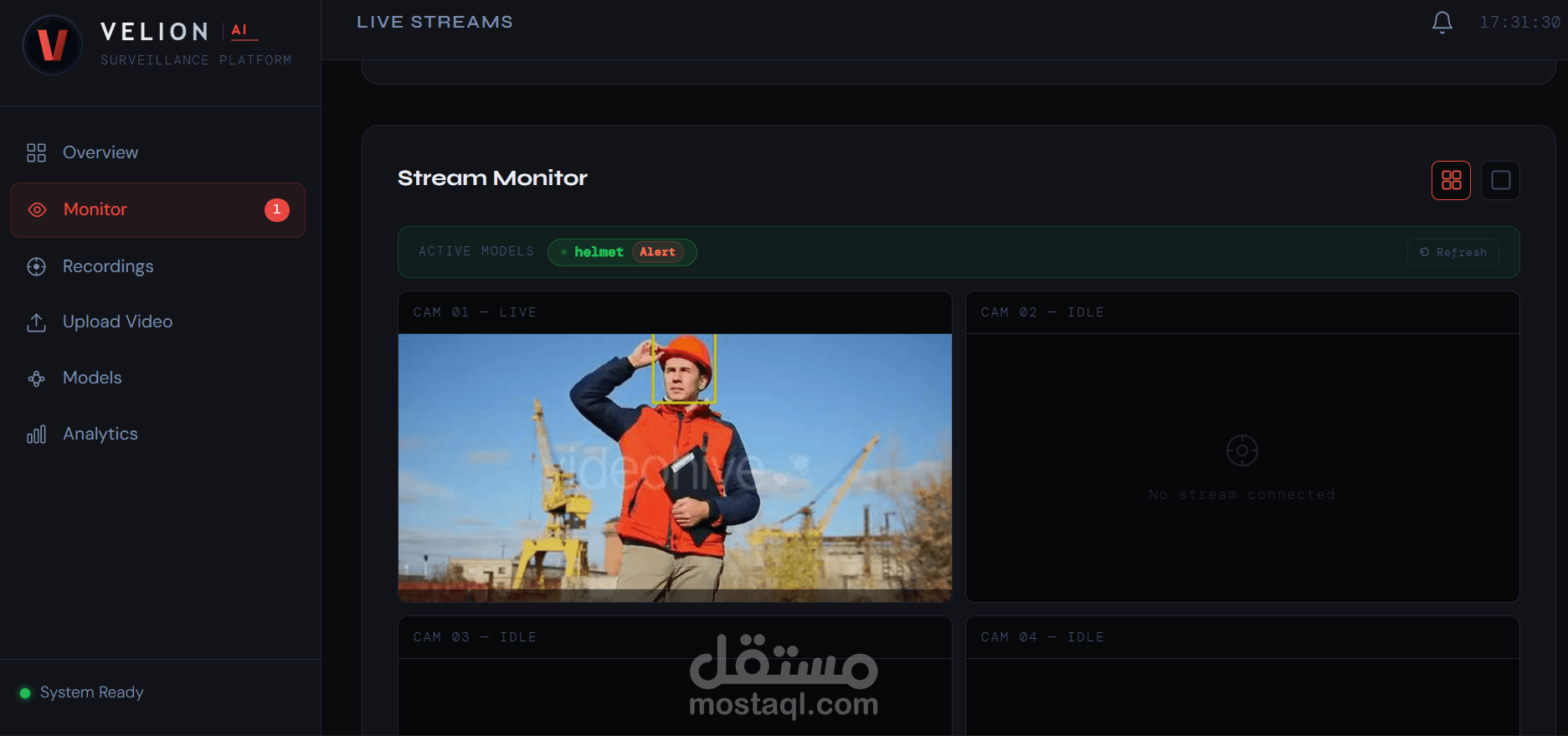The image size is (1568, 736).
Task: Click the helmet detection box in CAM 01
Action: pos(684,368)
